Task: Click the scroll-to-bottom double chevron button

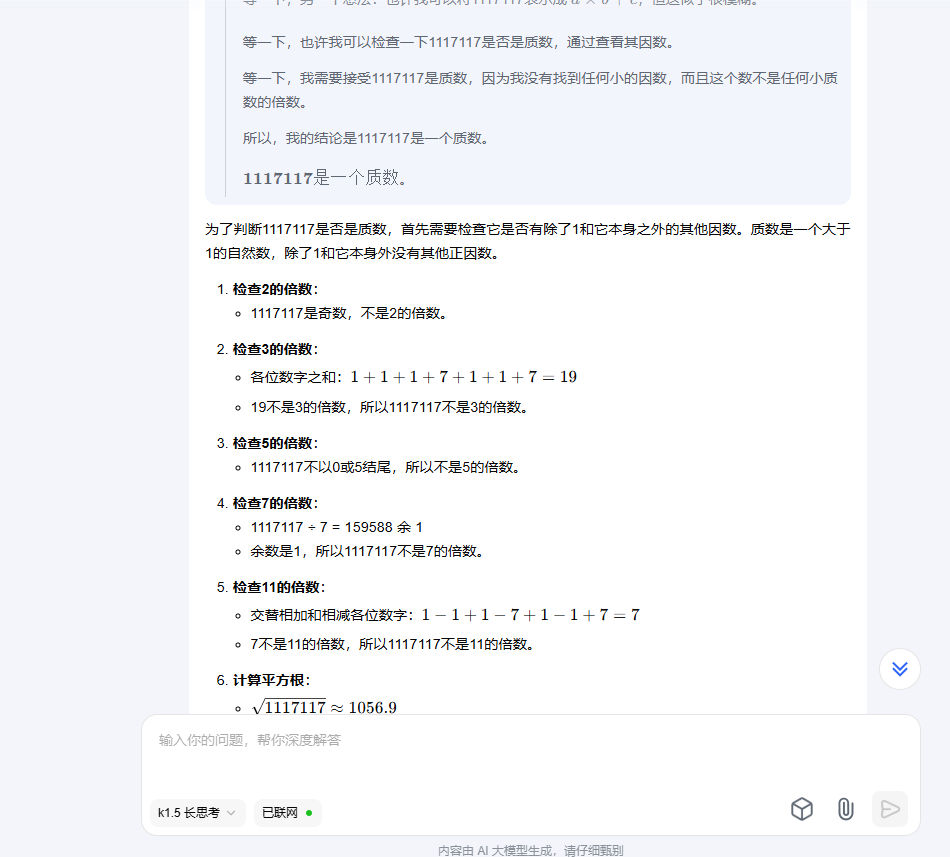Action: click(x=900, y=669)
